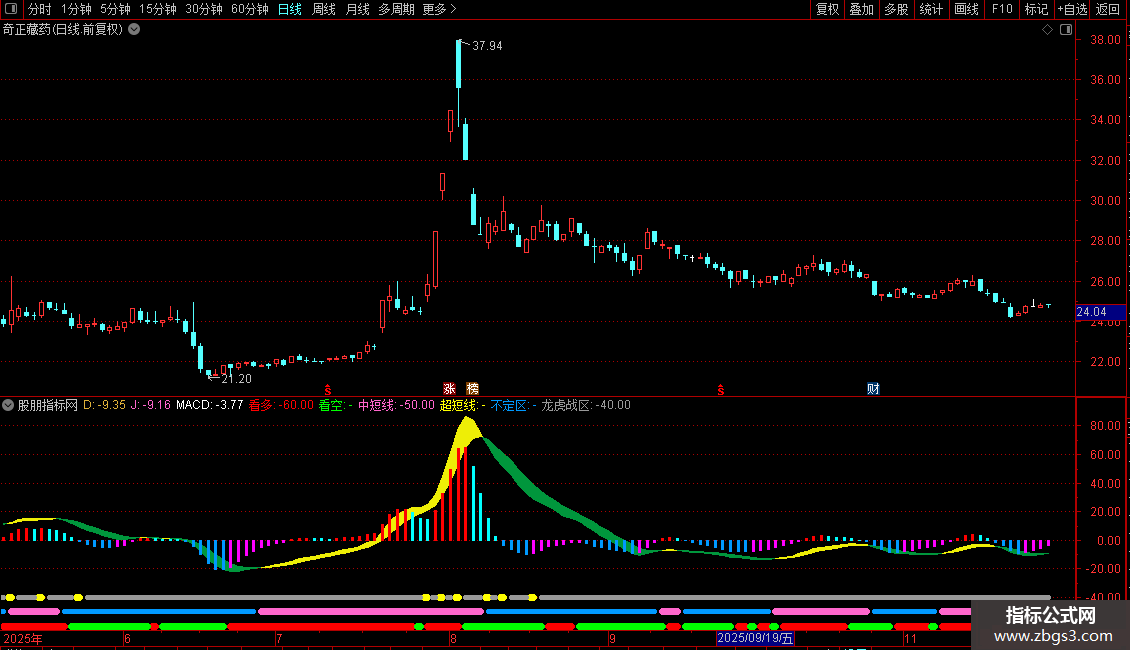This screenshot has width=1130, height=650.
Task: Open the stock name dropdown circle arrow
Action: tap(134, 29)
